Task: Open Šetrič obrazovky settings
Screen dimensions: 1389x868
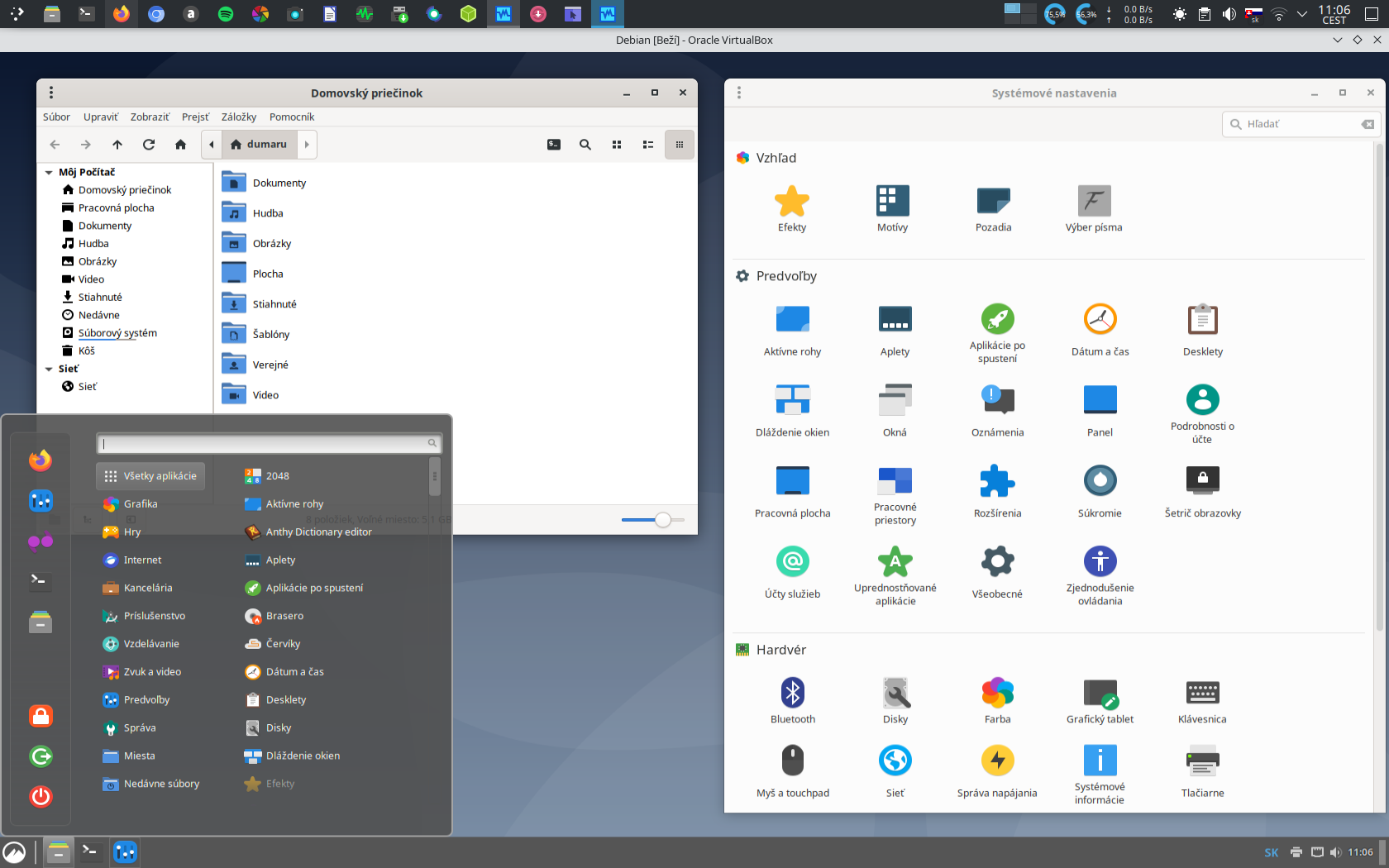Action: coord(1202,492)
